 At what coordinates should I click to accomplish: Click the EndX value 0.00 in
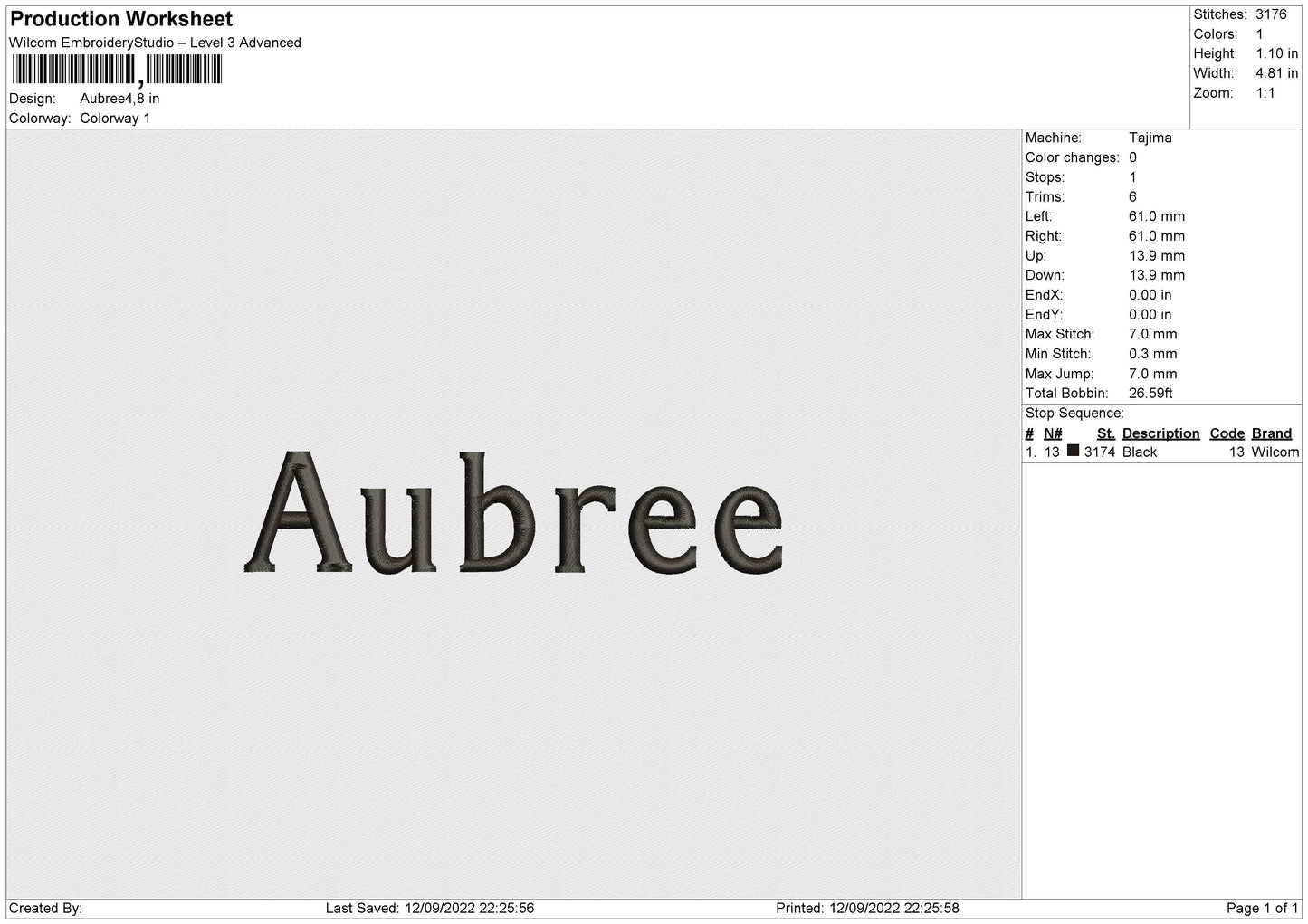[x=1150, y=295]
